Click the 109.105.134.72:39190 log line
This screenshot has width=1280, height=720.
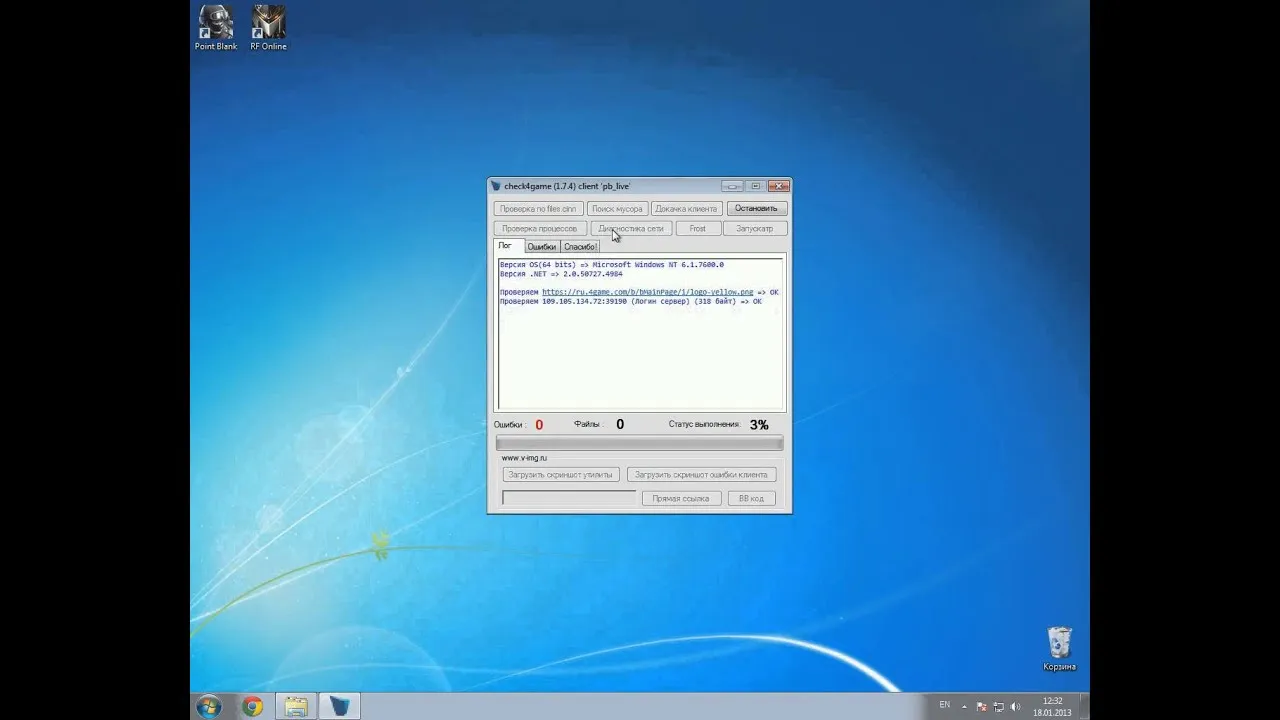coord(631,301)
